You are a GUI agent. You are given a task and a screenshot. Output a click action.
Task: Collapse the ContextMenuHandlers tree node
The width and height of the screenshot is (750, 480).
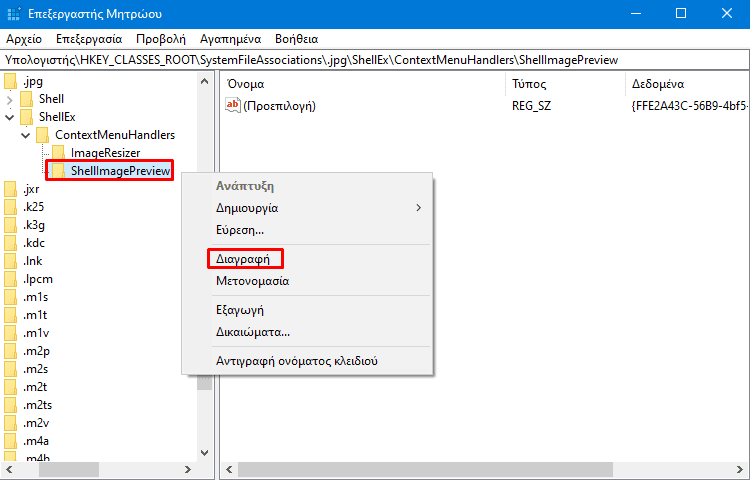26,135
